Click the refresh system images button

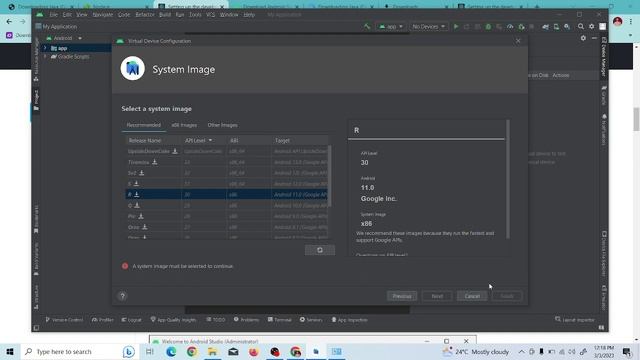[320, 250]
